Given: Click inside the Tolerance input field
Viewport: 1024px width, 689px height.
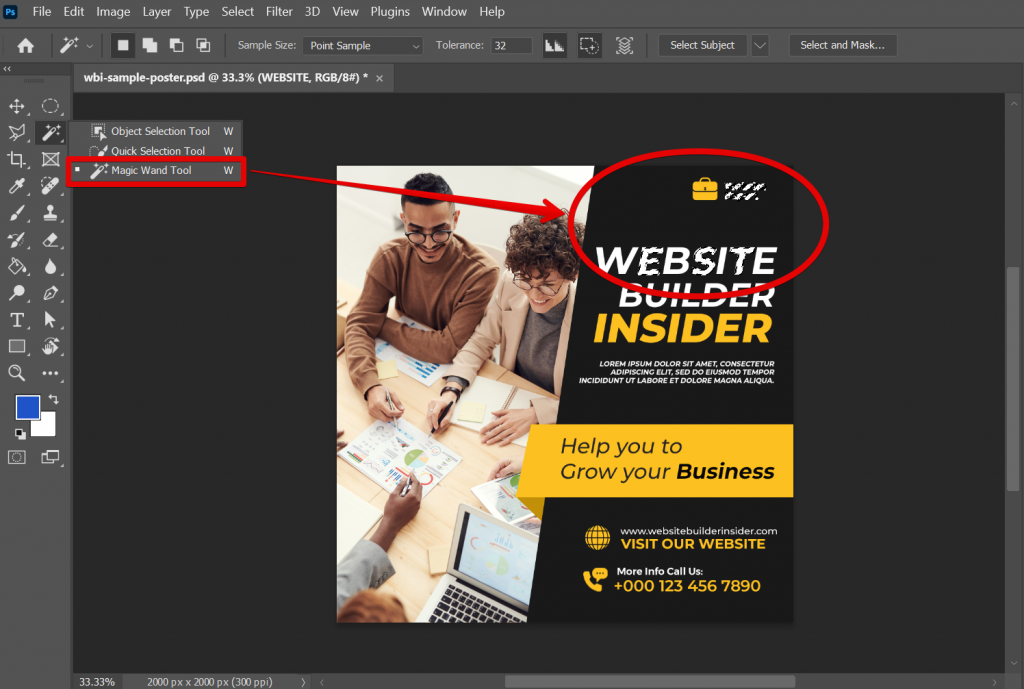Looking at the screenshot, I should (x=511, y=44).
